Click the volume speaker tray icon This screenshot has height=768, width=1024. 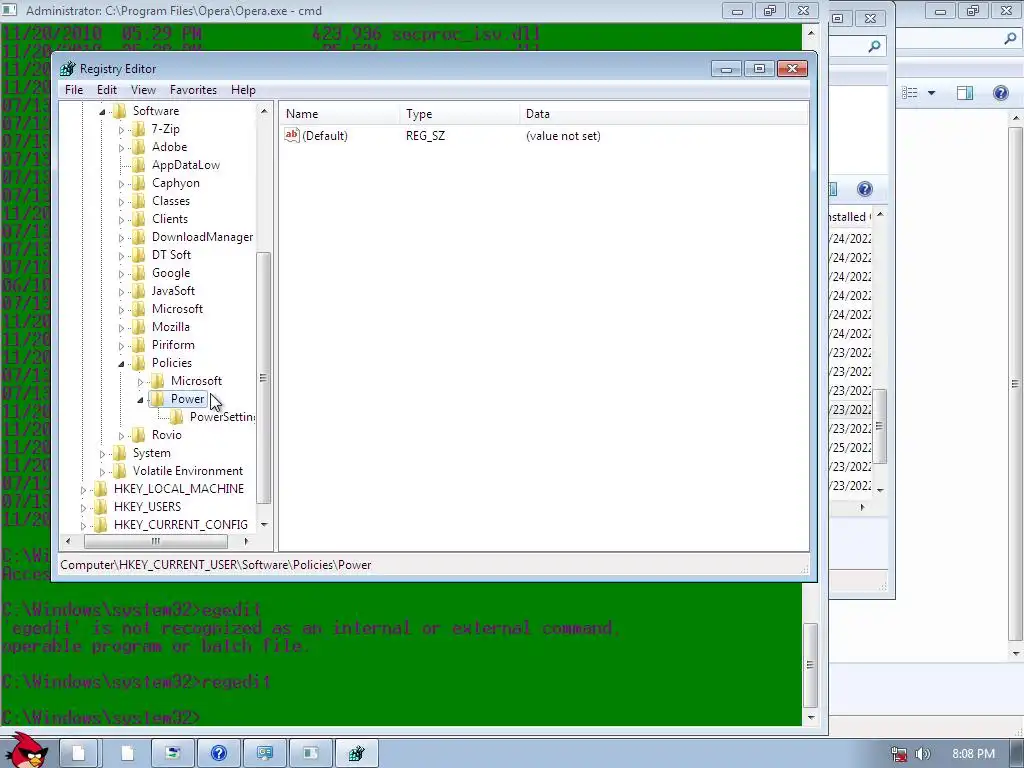coord(923,754)
